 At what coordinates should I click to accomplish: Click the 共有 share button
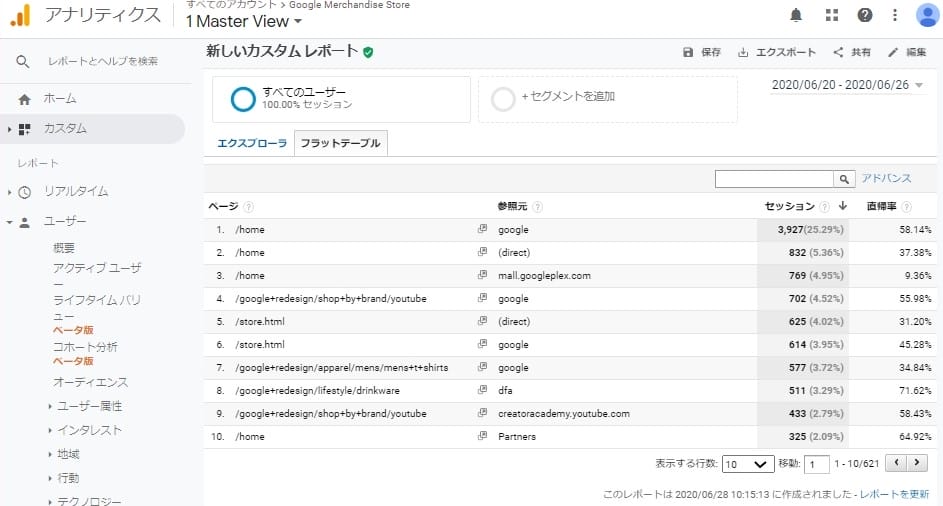click(x=852, y=52)
